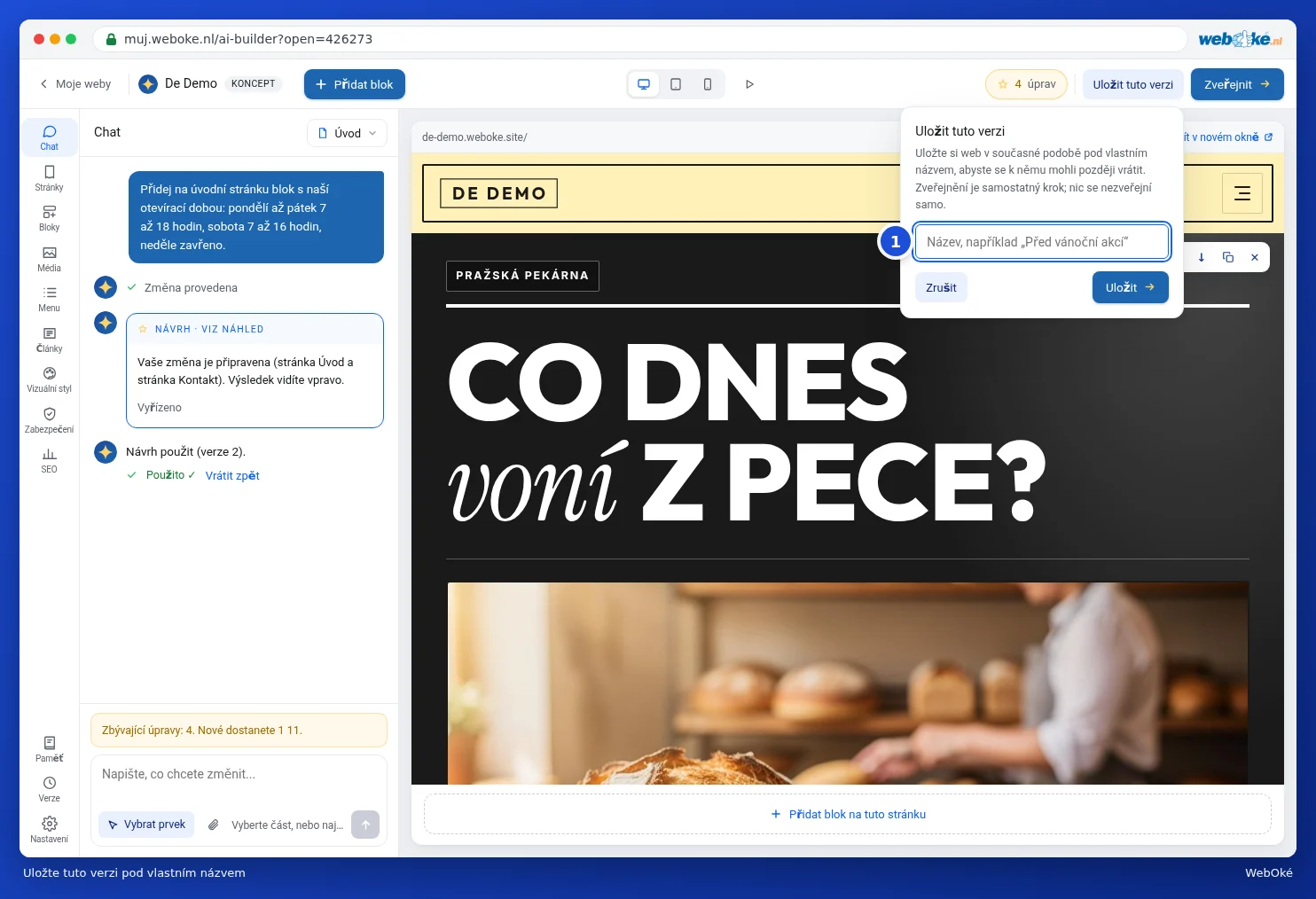Open the Chat panel in sidebar
Screen dimensions: 1316x899
(49, 137)
